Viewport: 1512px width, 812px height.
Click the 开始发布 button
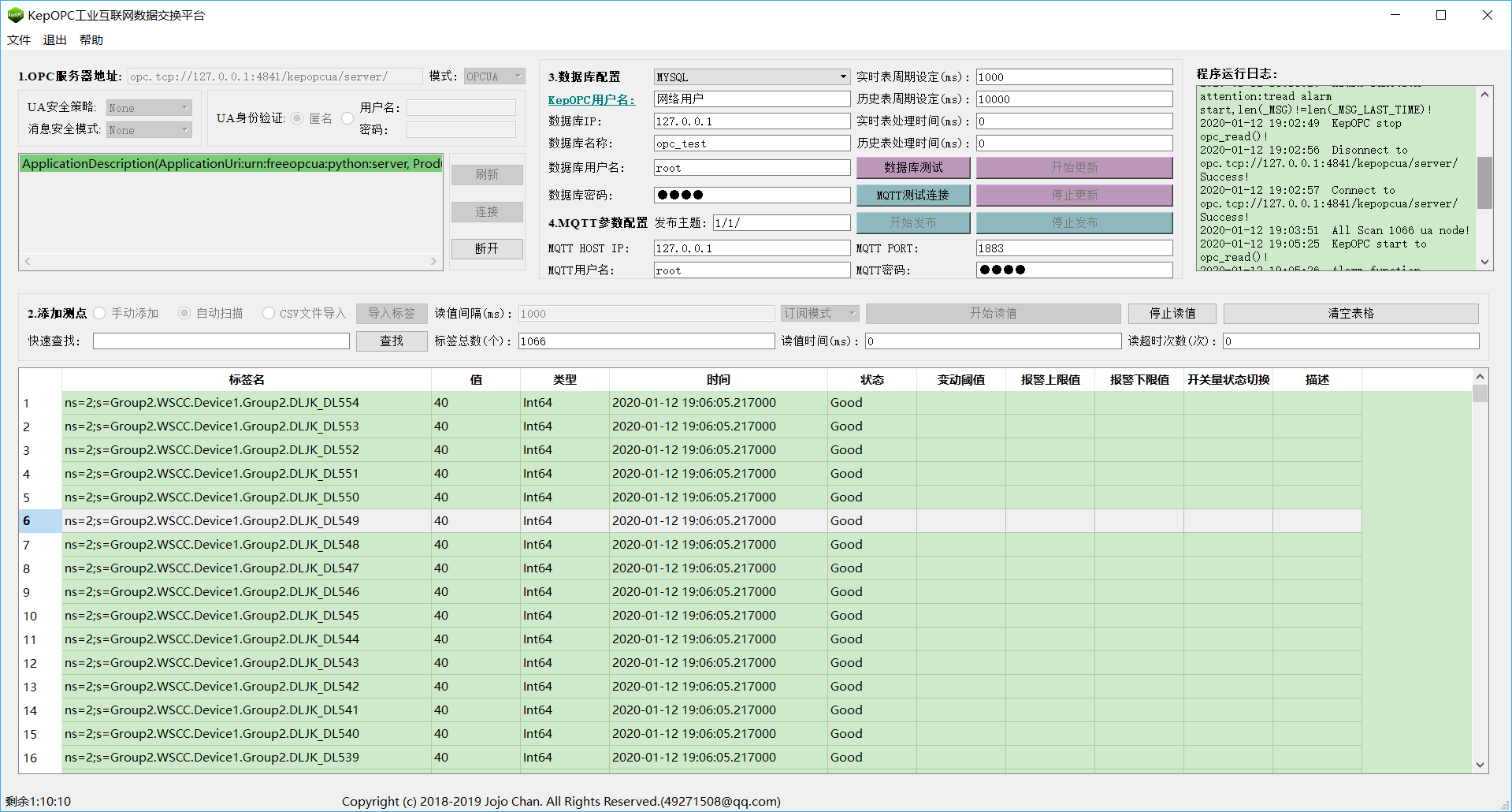[913, 223]
